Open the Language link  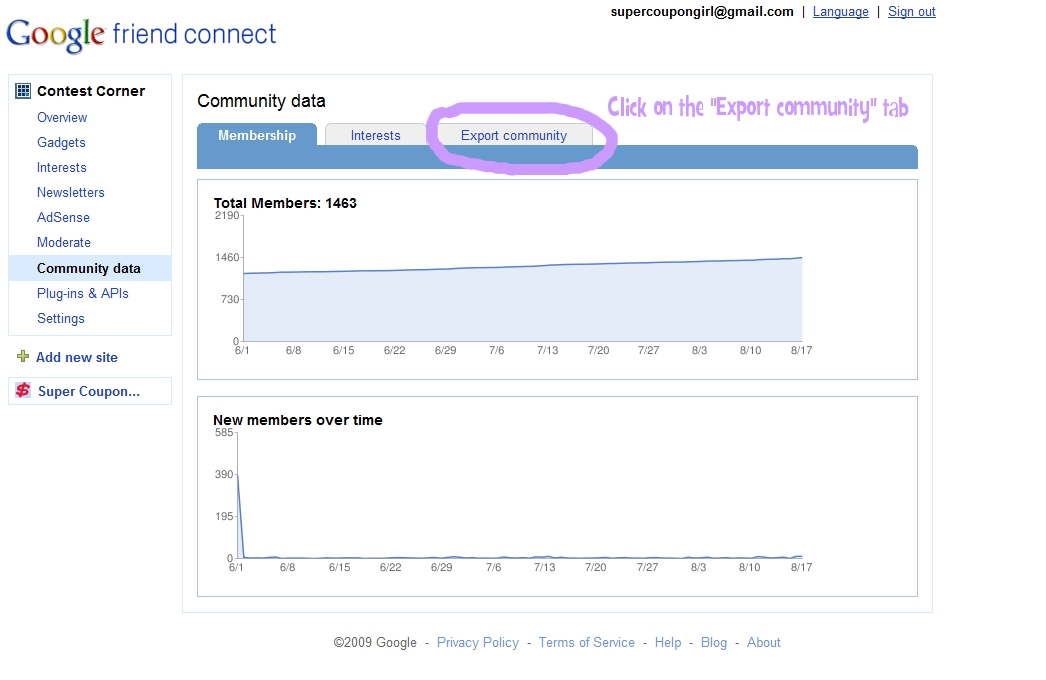pos(841,11)
